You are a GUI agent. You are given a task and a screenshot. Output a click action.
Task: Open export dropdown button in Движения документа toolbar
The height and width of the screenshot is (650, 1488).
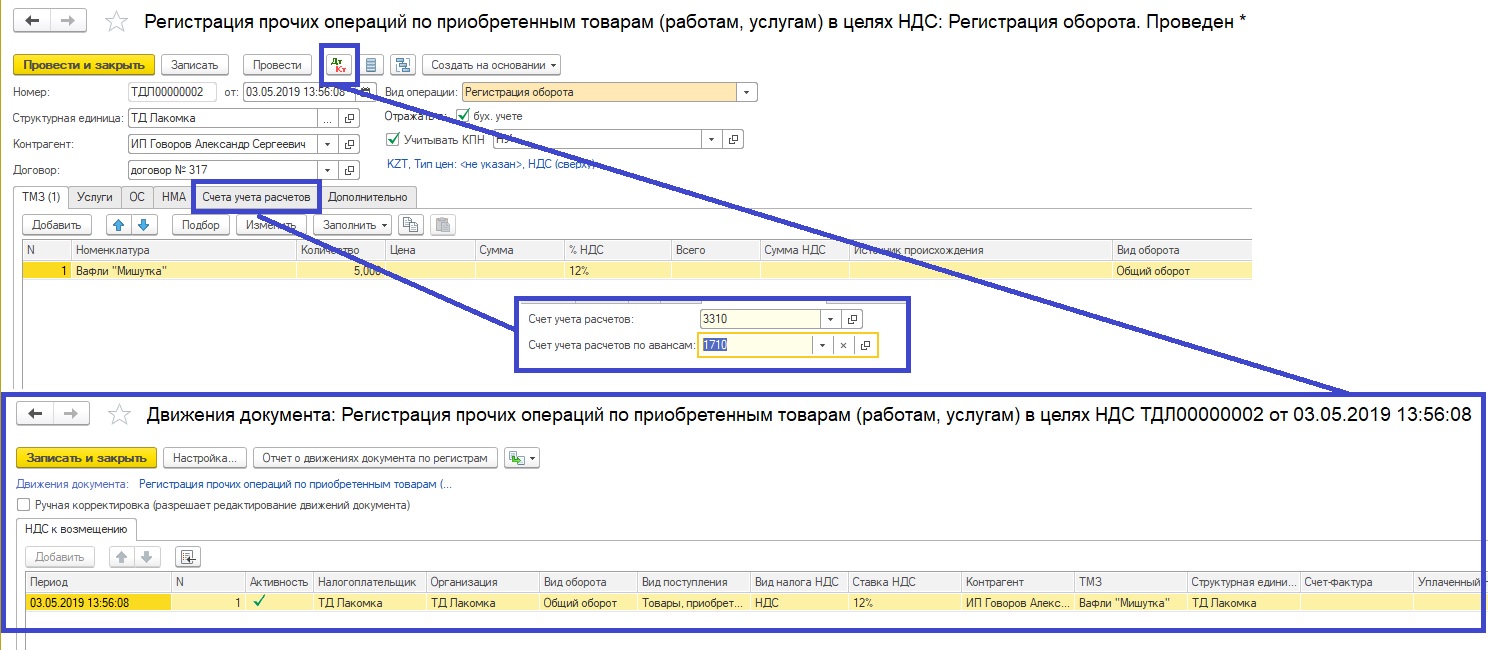522,458
